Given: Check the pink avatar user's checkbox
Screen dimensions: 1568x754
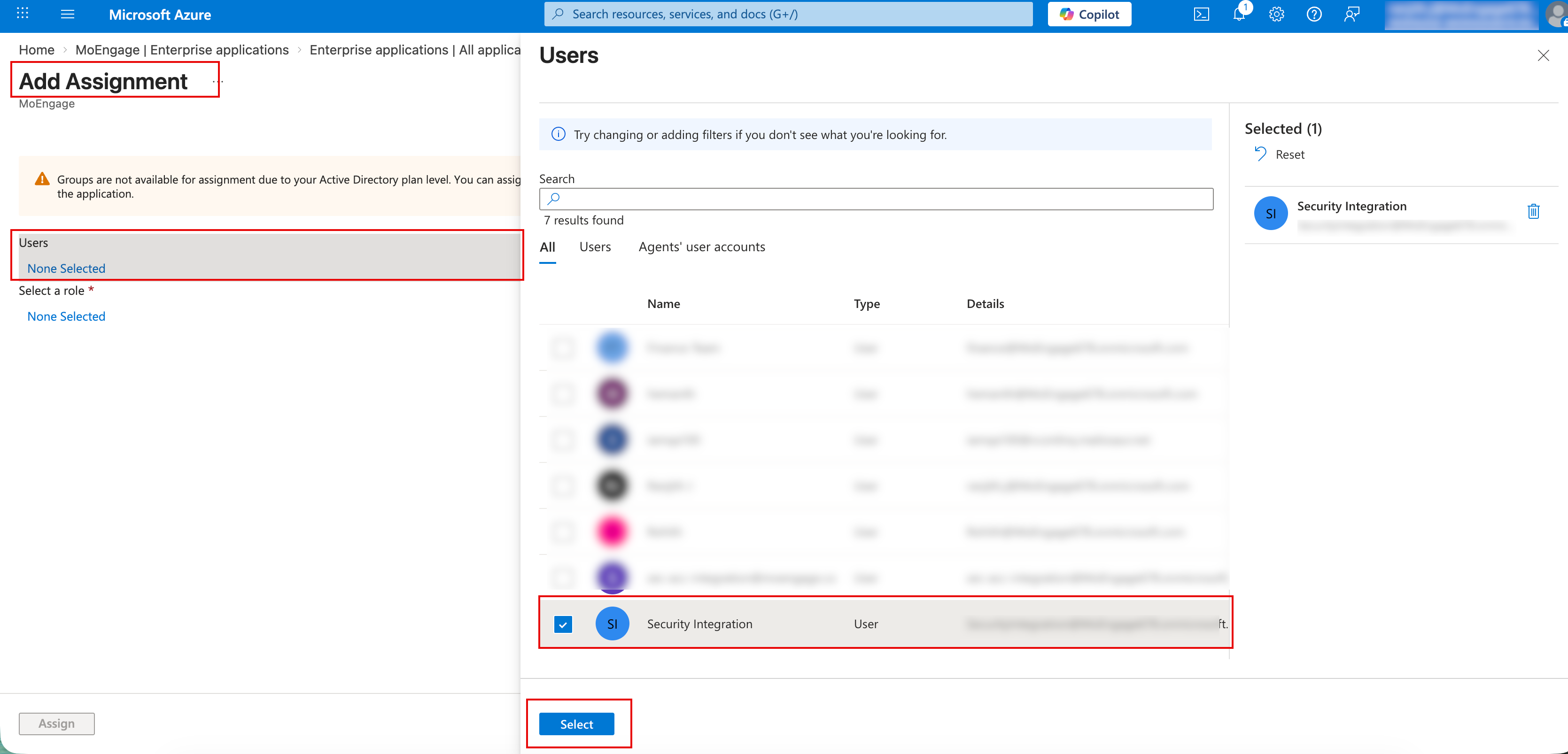Looking at the screenshot, I should tap(563, 532).
